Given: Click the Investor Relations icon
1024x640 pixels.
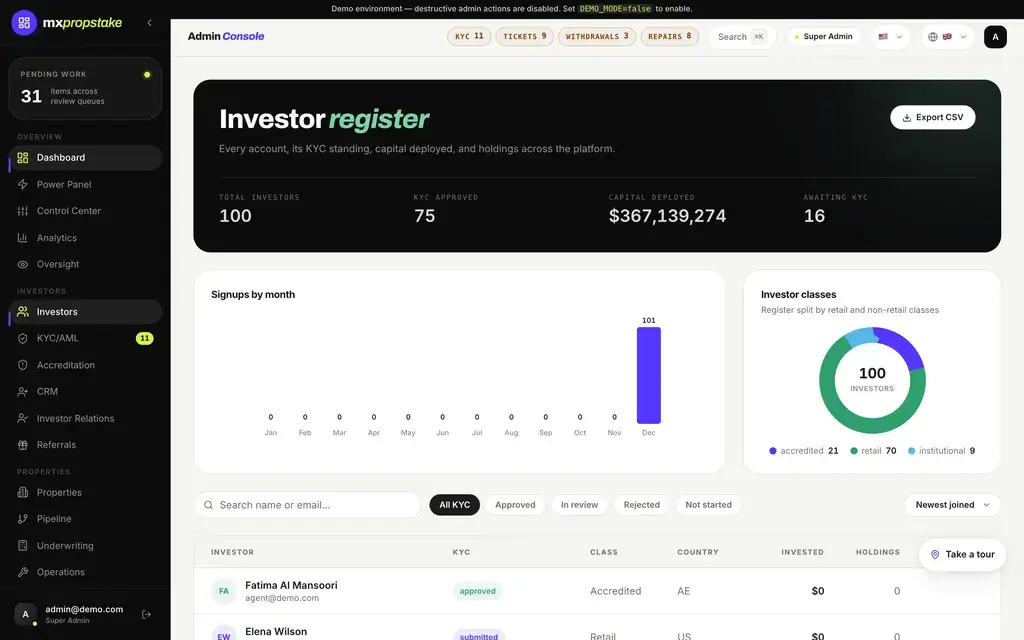Looking at the screenshot, I should click(23, 418).
